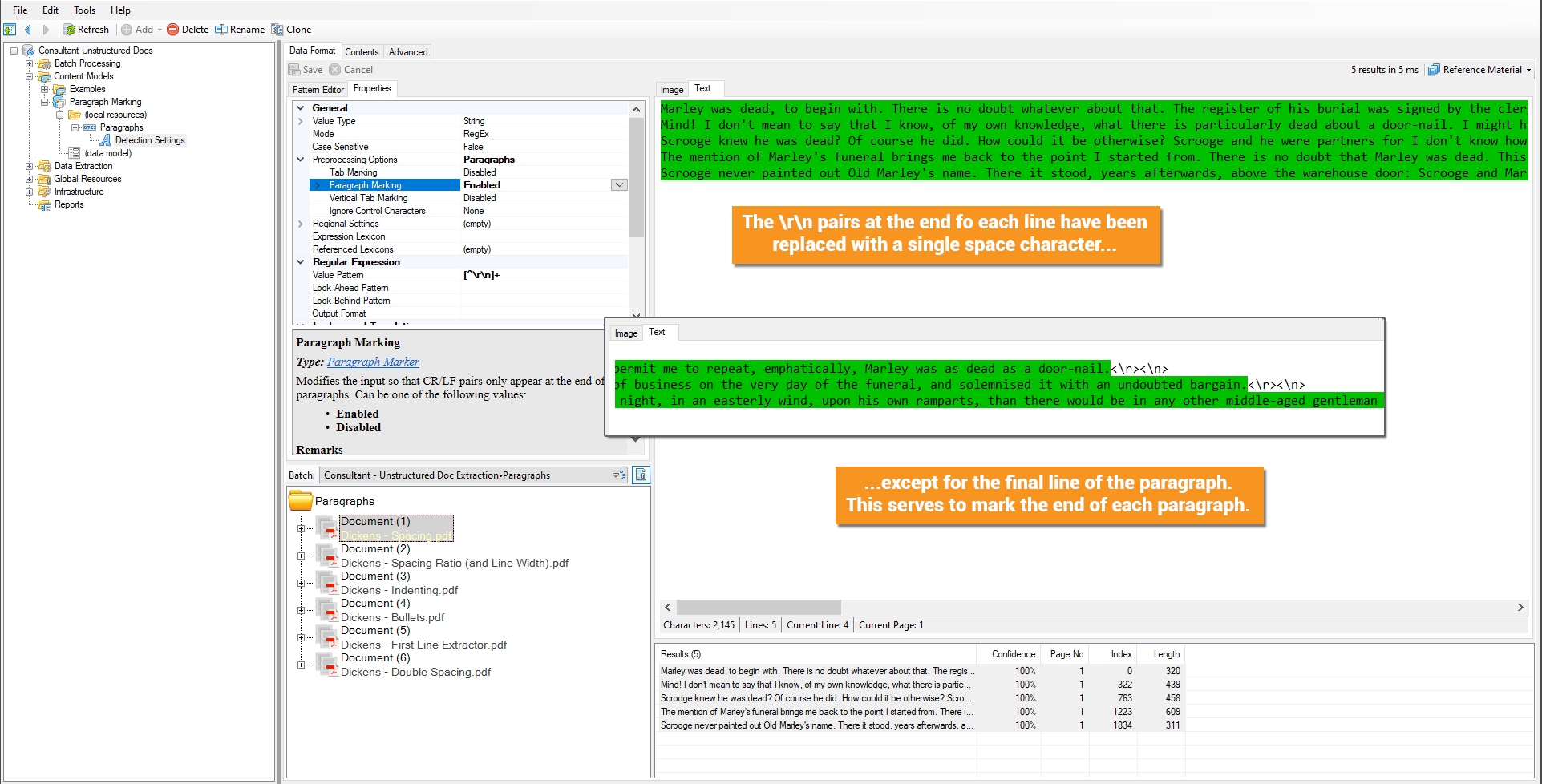Expand the Data Extraction tree node
Screen dimensions: 1542x784
[29, 166]
